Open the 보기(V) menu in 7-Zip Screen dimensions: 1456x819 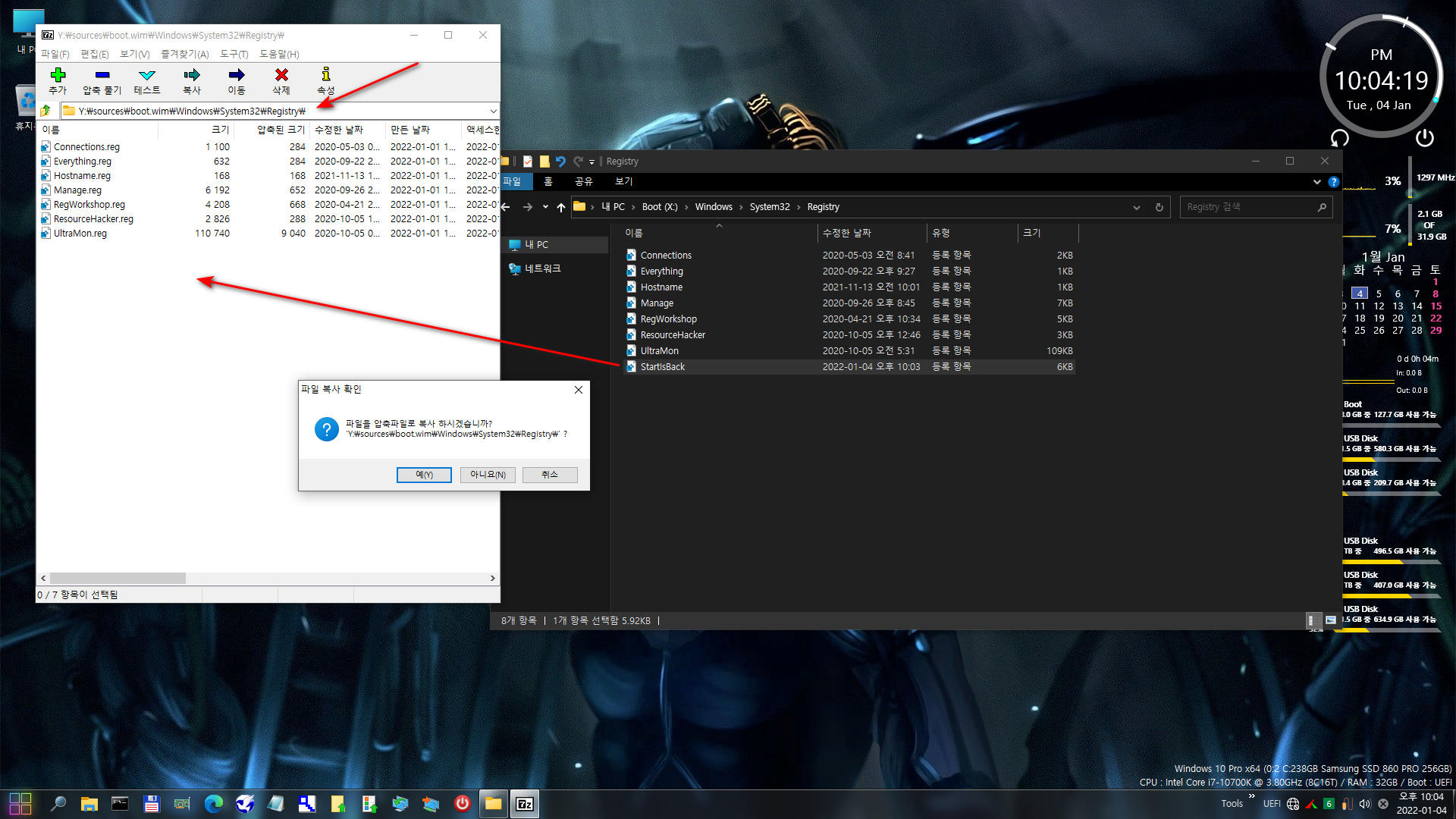135,54
